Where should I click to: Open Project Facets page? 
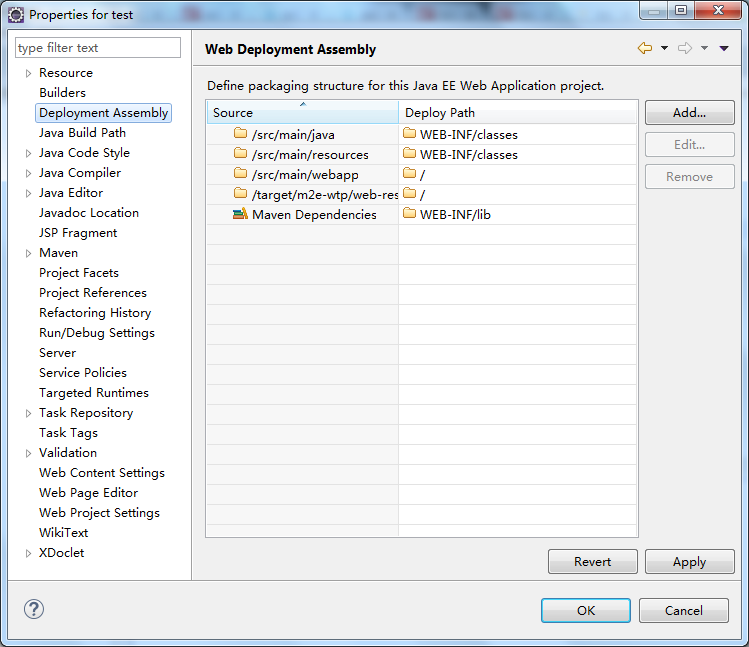(79, 273)
